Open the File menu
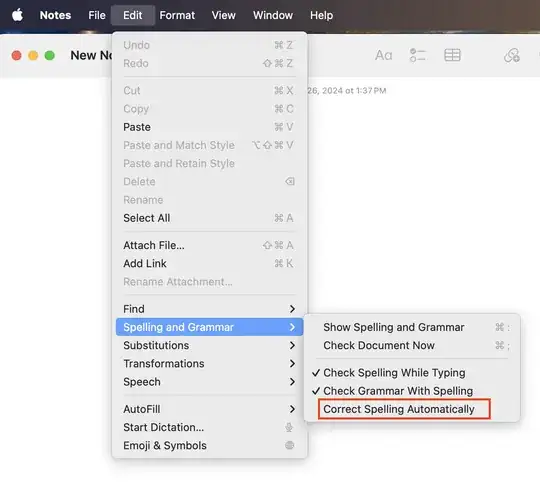Viewport: 540px width, 484px height. (97, 15)
